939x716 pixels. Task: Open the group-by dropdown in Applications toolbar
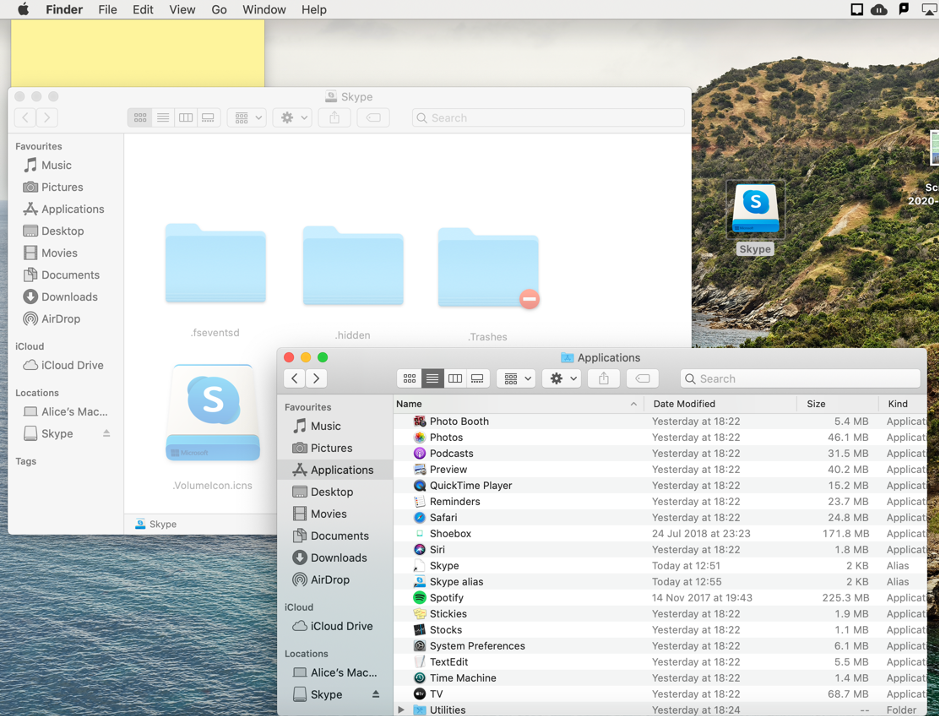click(x=517, y=379)
